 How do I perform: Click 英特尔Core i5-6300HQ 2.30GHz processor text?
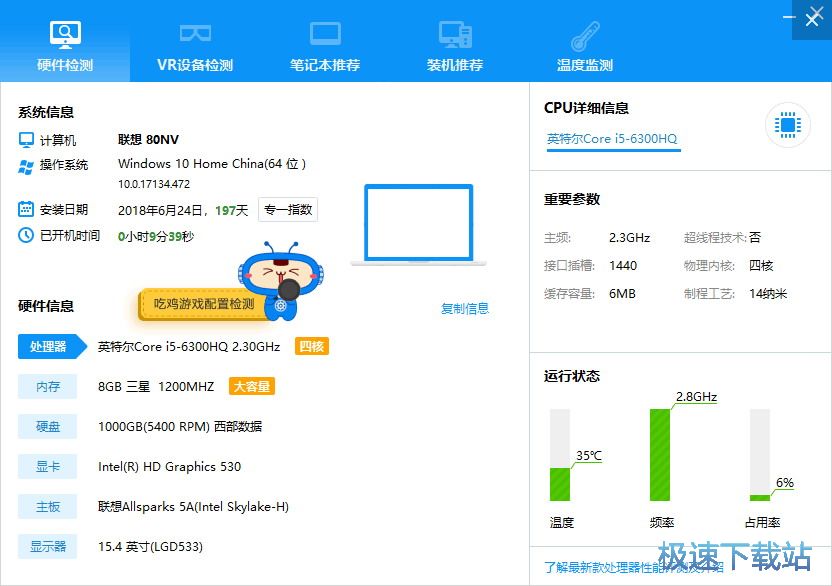(189, 347)
